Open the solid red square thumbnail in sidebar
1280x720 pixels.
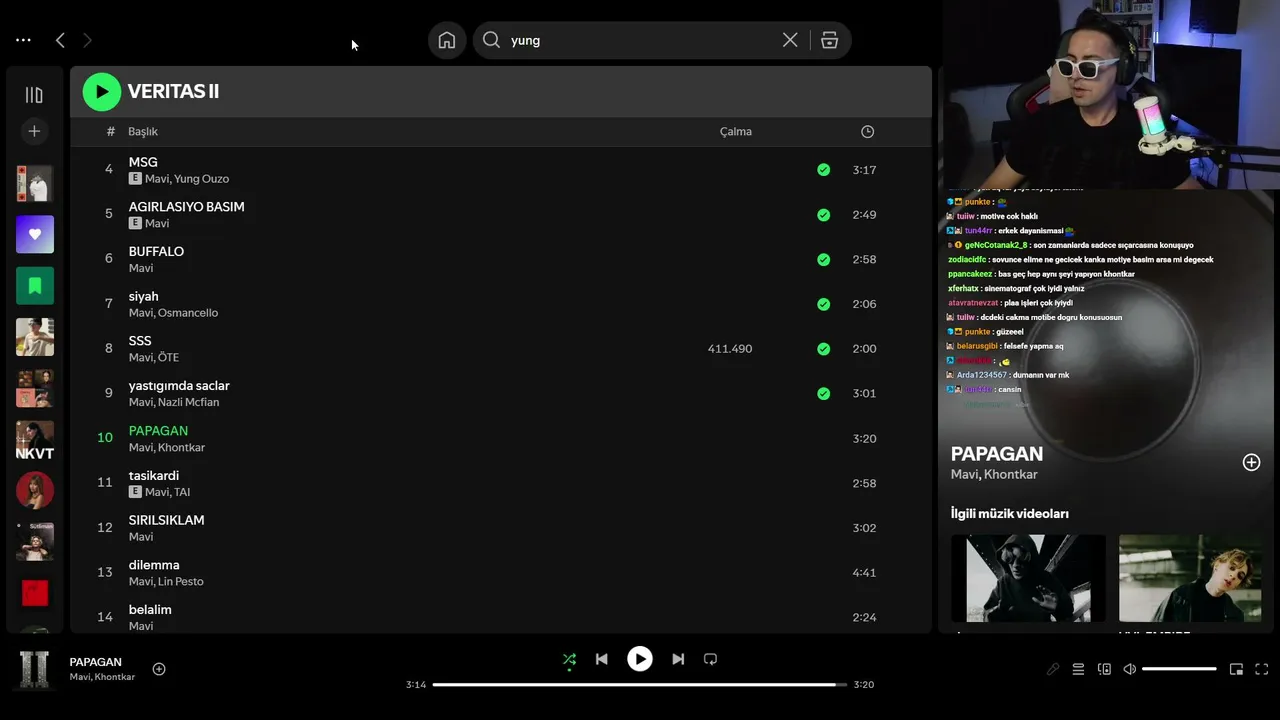tap(35, 593)
